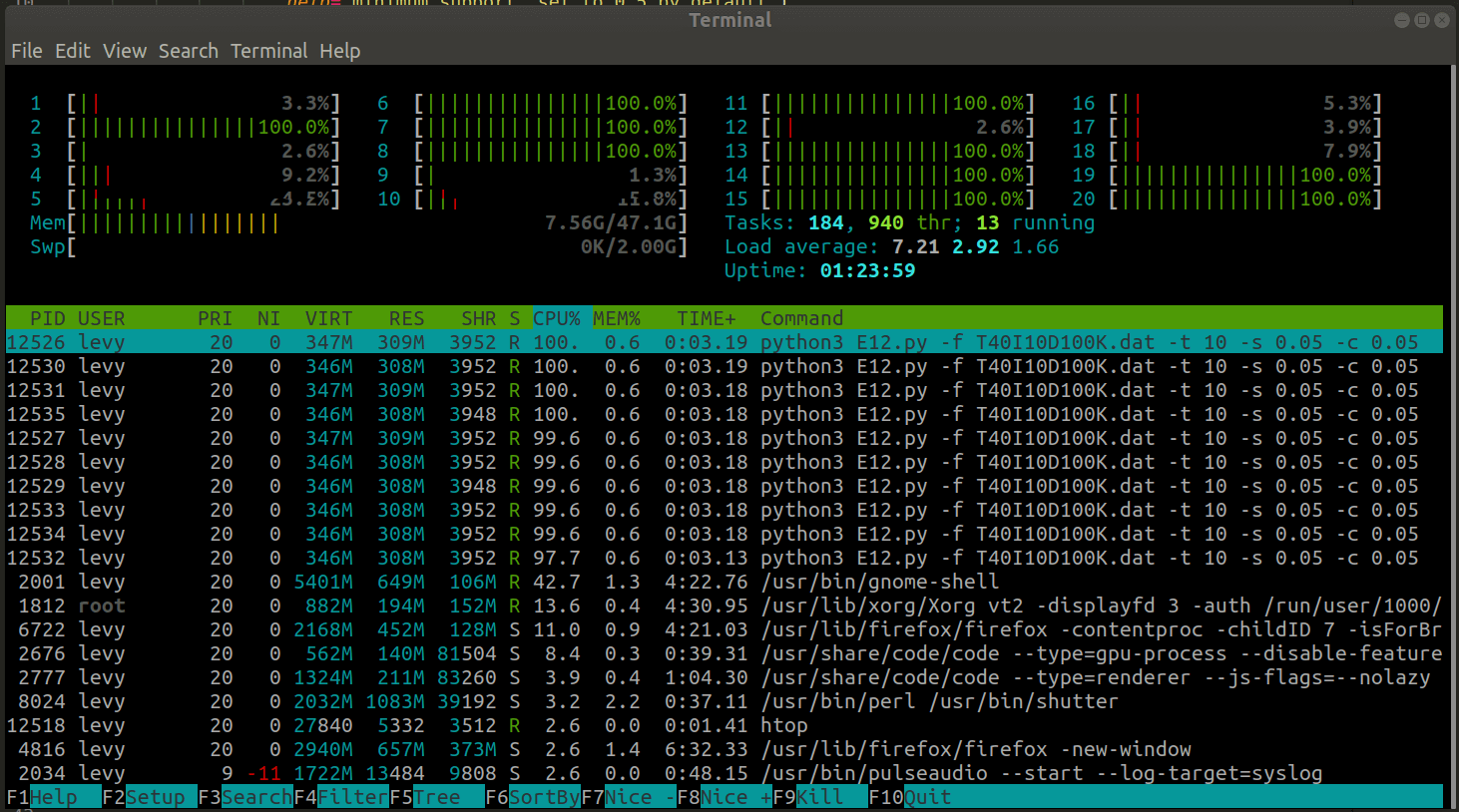Select process row with PID 12531

[x=725, y=390]
